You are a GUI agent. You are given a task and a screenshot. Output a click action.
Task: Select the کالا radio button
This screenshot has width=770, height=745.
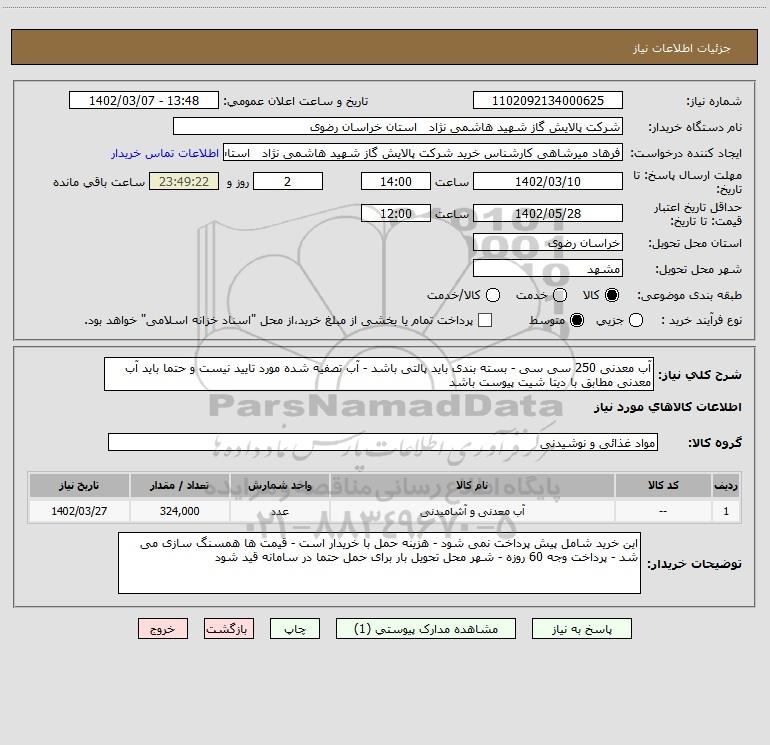pos(612,295)
